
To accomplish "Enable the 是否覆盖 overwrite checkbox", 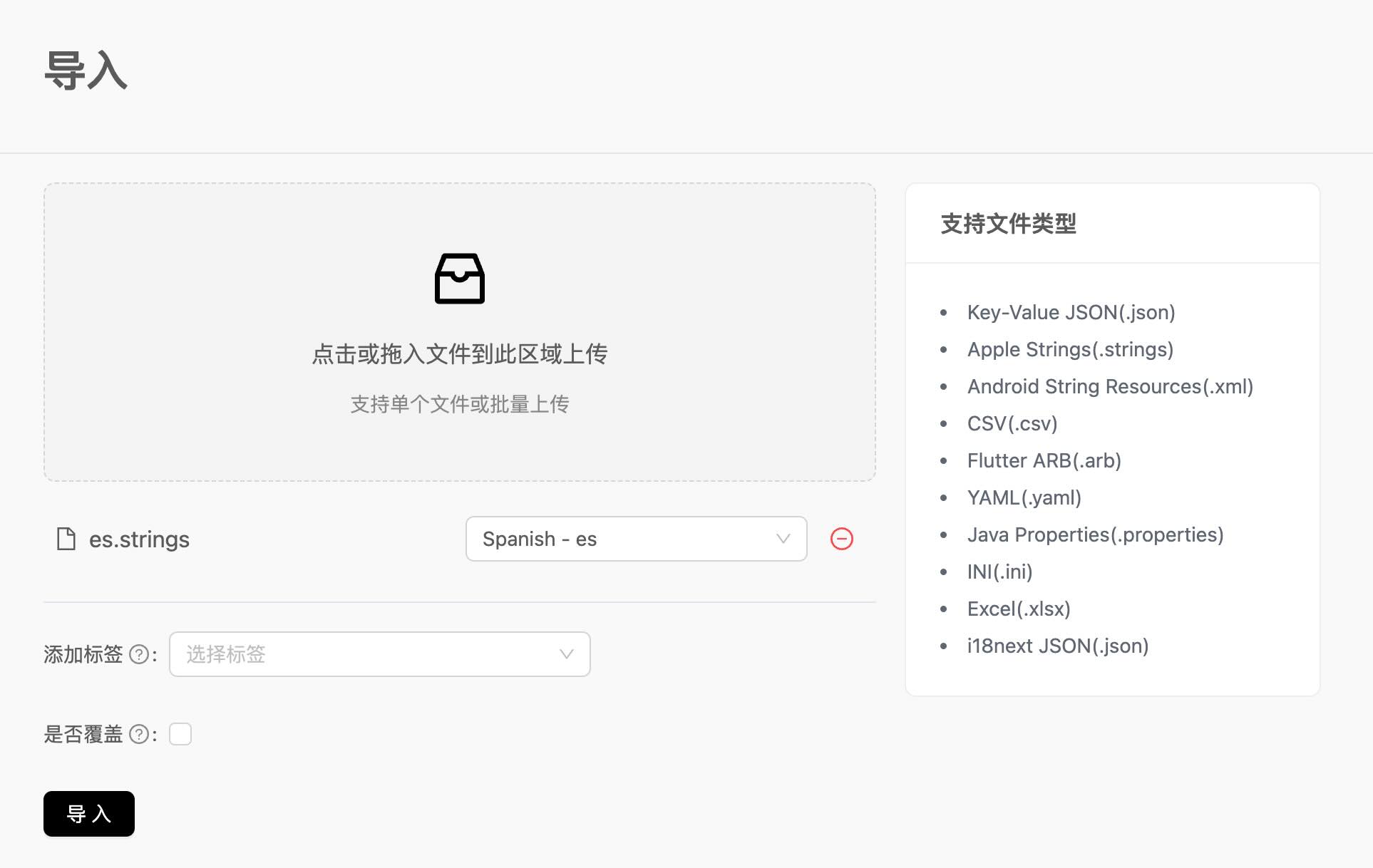I will 180,733.
